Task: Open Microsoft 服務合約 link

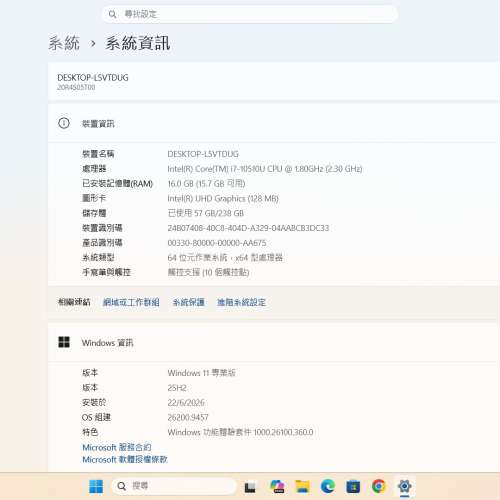Action: pyautogui.click(x=117, y=447)
